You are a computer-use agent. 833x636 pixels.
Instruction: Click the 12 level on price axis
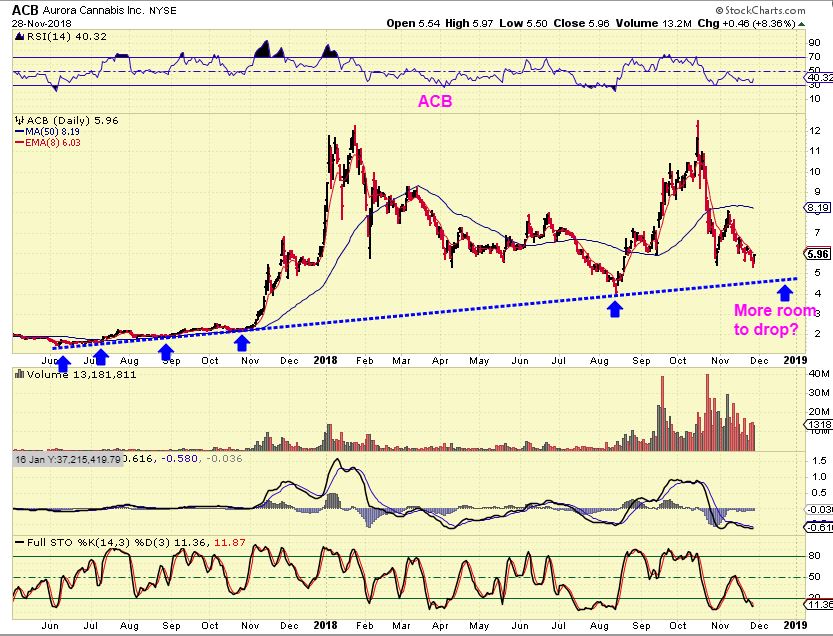814,130
